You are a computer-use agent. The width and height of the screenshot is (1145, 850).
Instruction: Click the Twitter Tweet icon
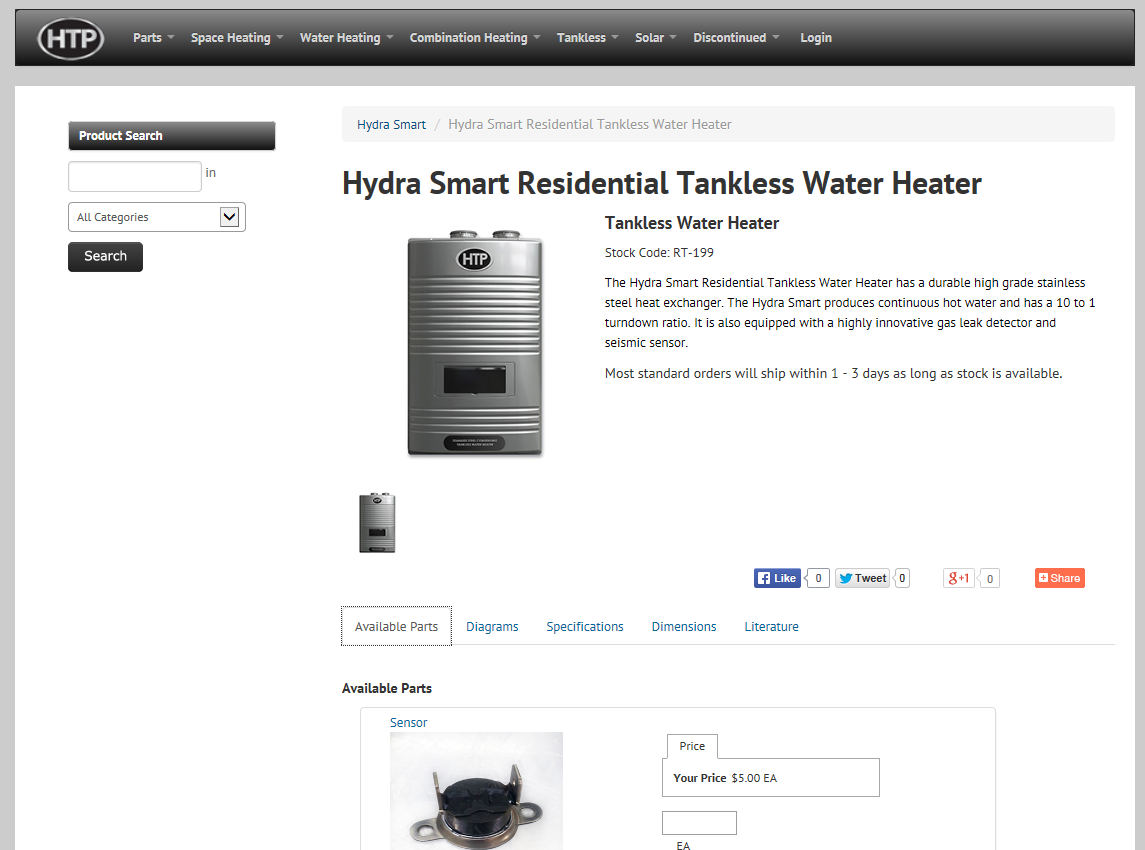(x=861, y=578)
